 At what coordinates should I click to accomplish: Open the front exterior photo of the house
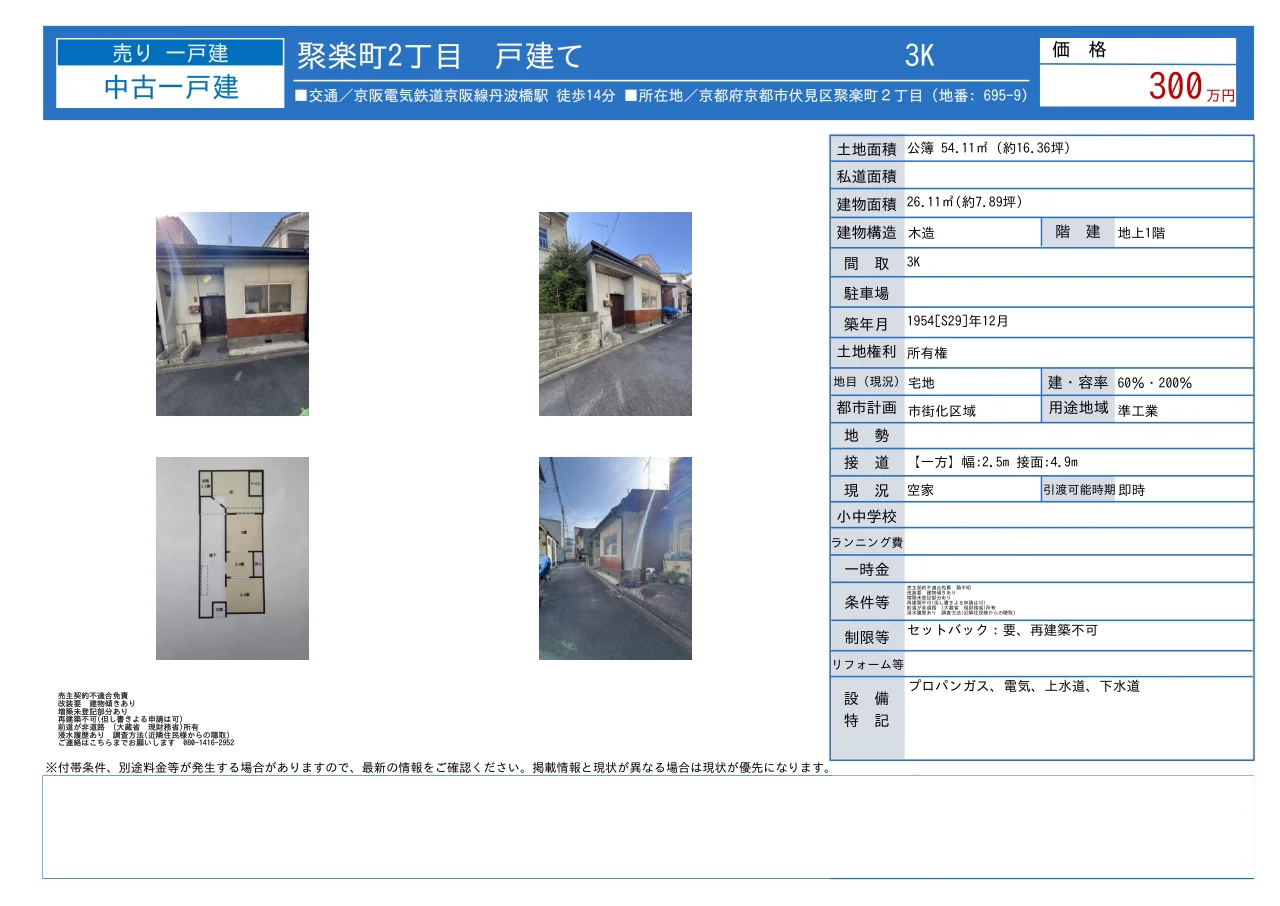pyautogui.click(x=234, y=313)
